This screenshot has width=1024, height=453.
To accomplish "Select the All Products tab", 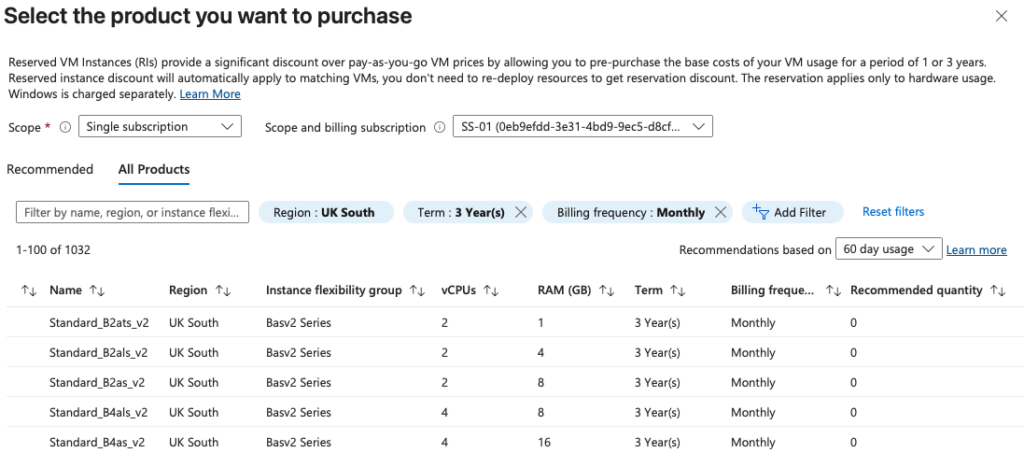I will (x=154, y=169).
